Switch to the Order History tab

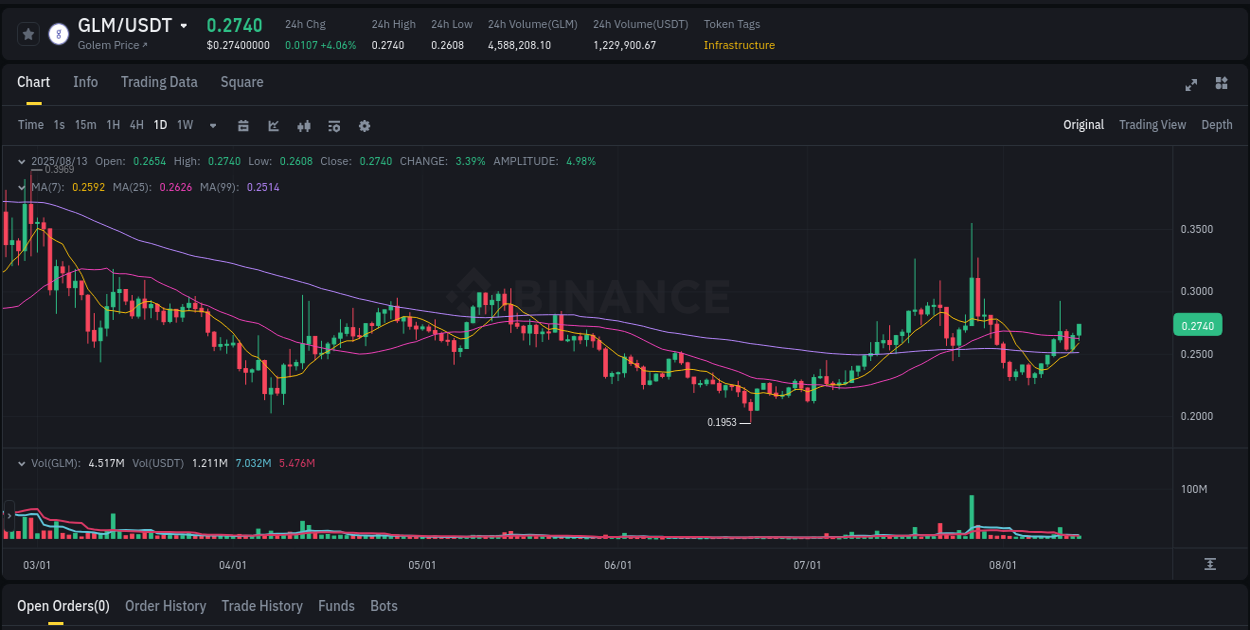(165, 606)
